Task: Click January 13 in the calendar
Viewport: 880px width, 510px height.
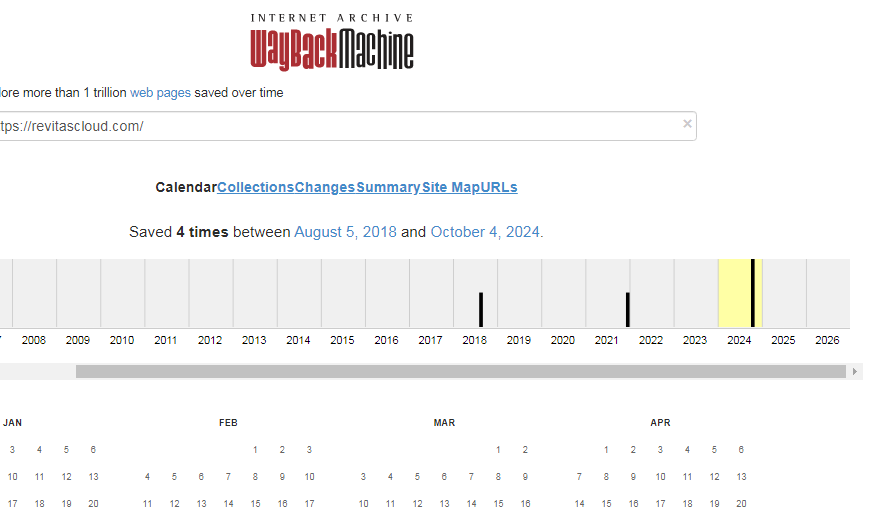Action: 93,476
